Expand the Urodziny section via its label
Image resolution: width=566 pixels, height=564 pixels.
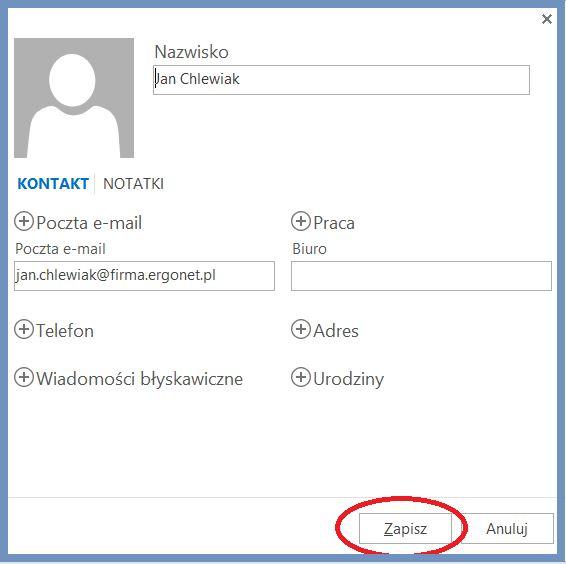pyautogui.click(x=348, y=379)
